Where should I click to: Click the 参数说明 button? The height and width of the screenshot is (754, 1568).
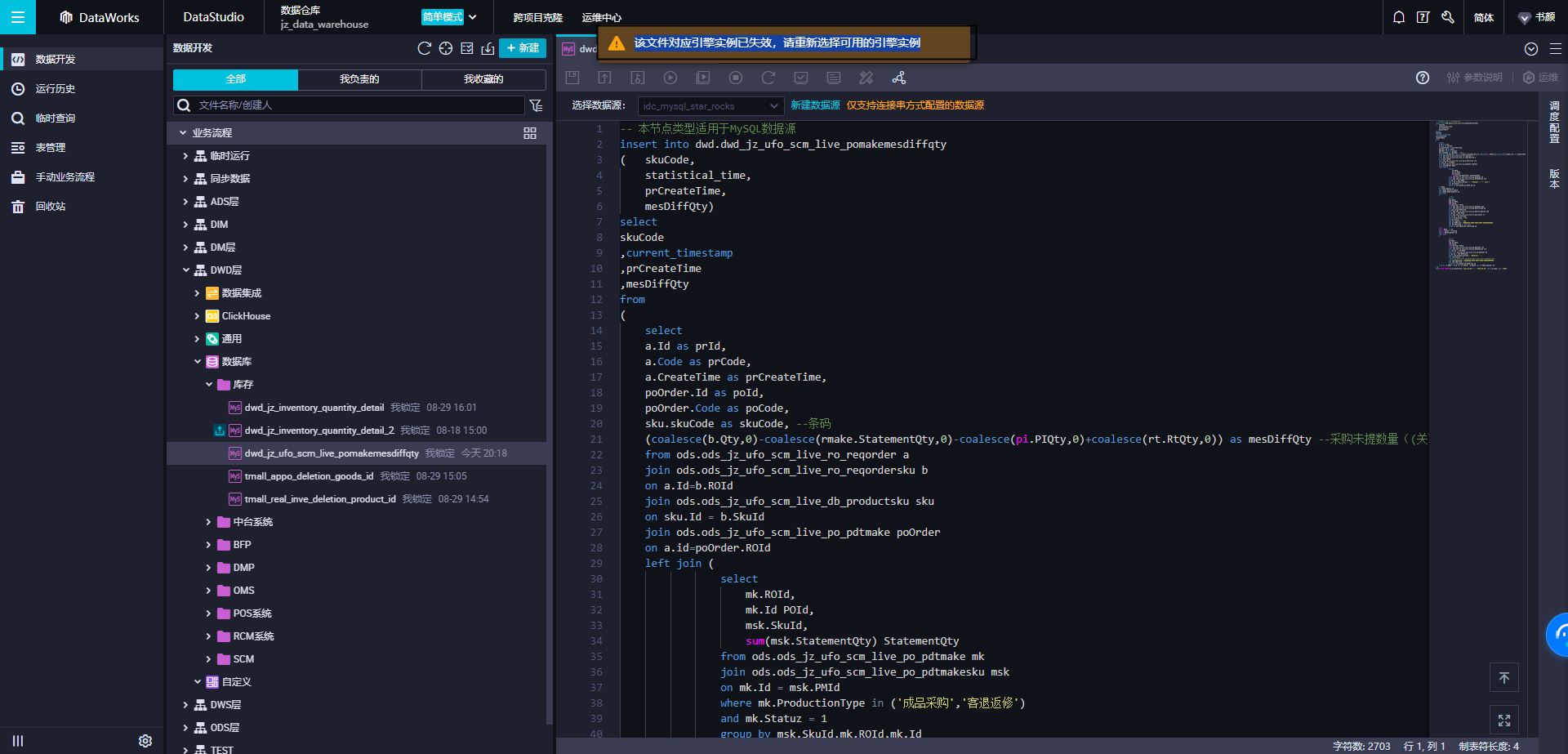pyautogui.click(x=1475, y=78)
